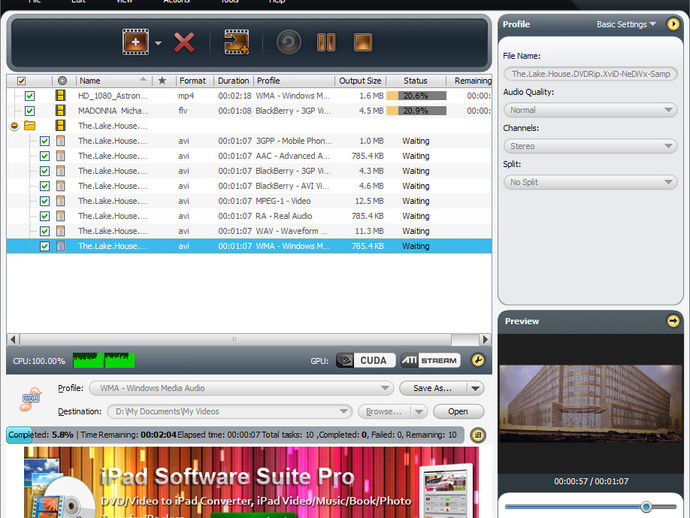Click the Browse button
This screenshot has width=690, height=518.
click(x=384, y=411)
